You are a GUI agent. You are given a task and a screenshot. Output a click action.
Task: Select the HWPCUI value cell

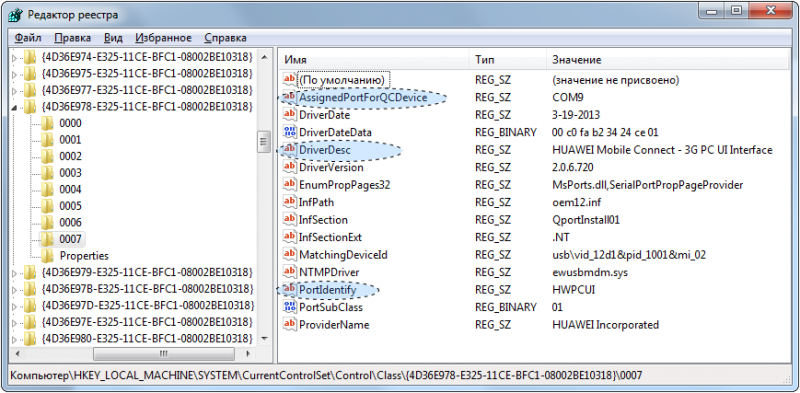(573, 289)
